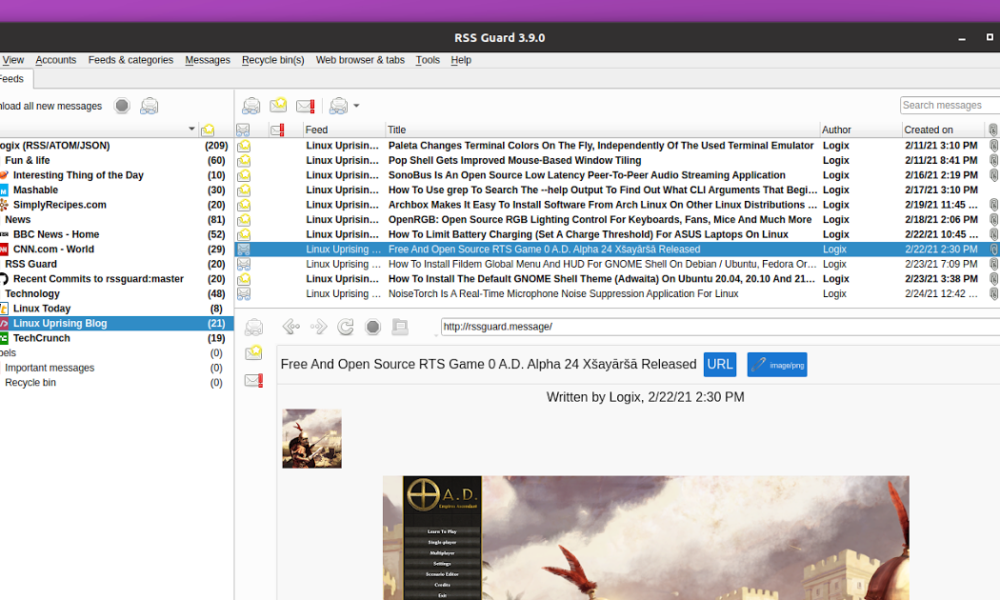Minimize the RSS Guard window

[962, 38]
